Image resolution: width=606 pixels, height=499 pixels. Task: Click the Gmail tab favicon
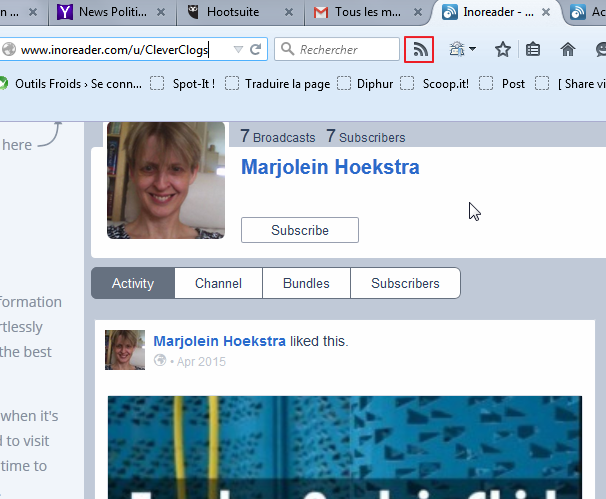coord(321,12)
